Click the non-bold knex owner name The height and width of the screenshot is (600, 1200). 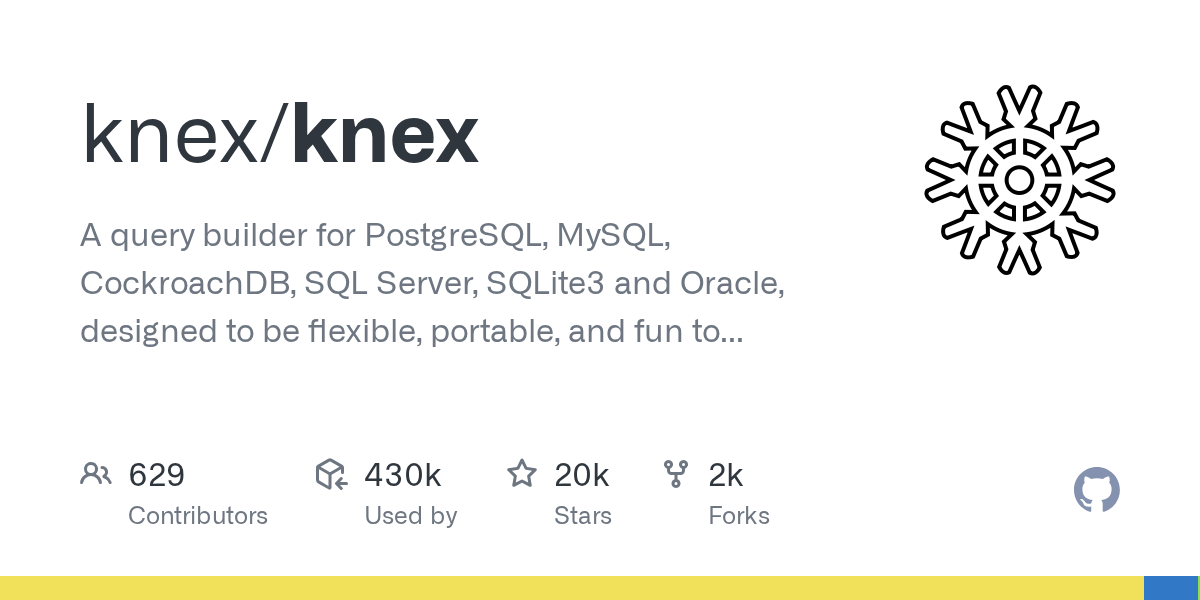[170, 135]
